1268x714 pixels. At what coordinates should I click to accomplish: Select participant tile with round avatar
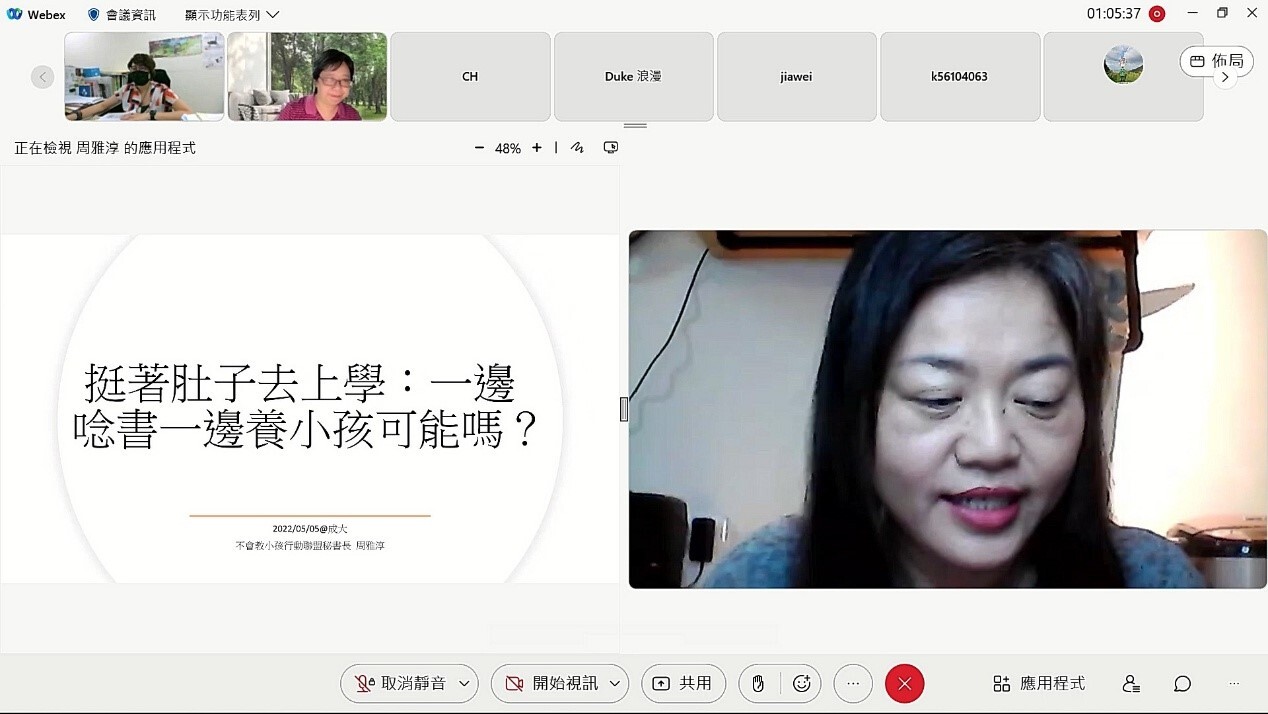point(1123,76)
